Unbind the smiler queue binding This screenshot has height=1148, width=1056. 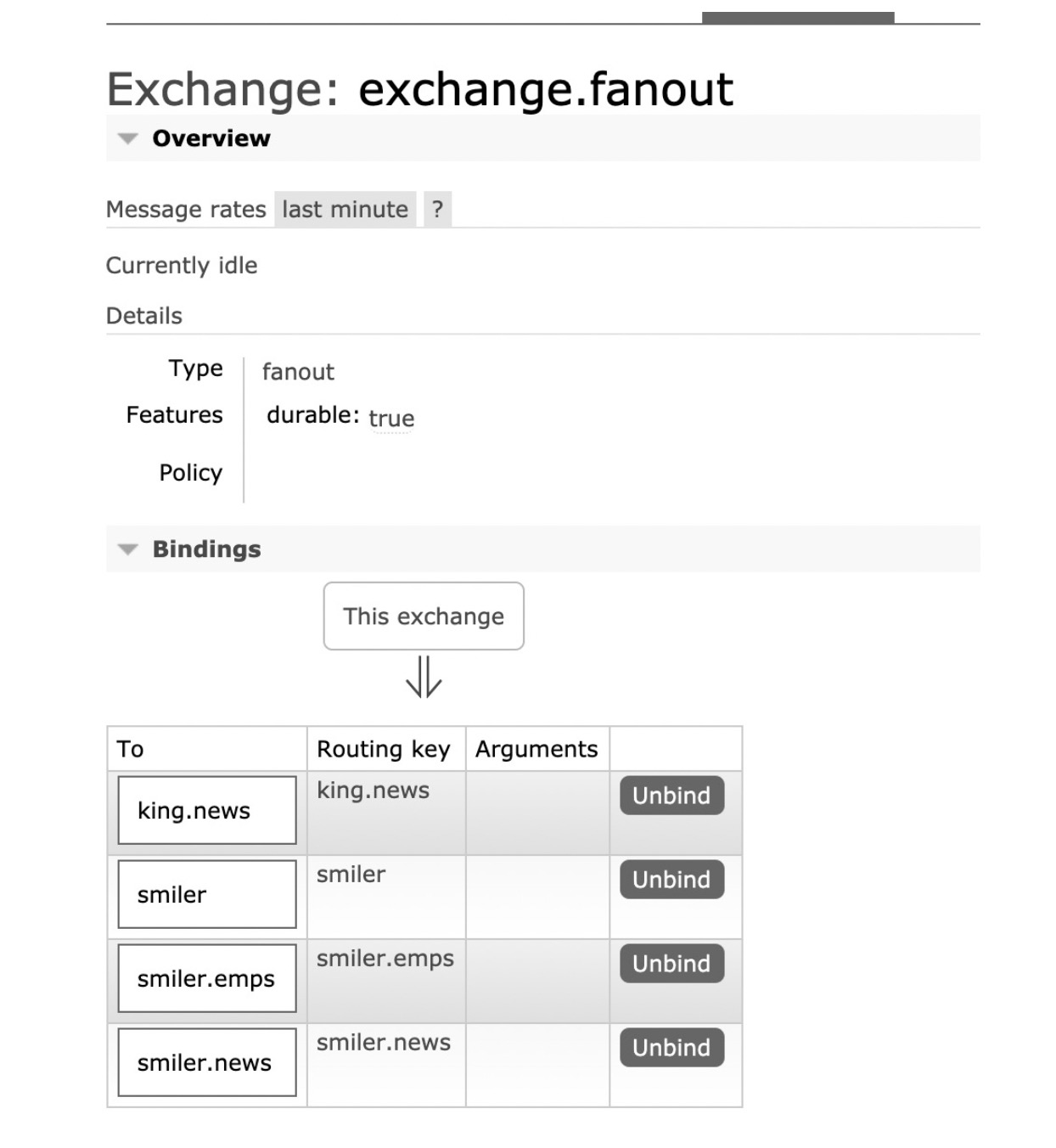point(671,880)
